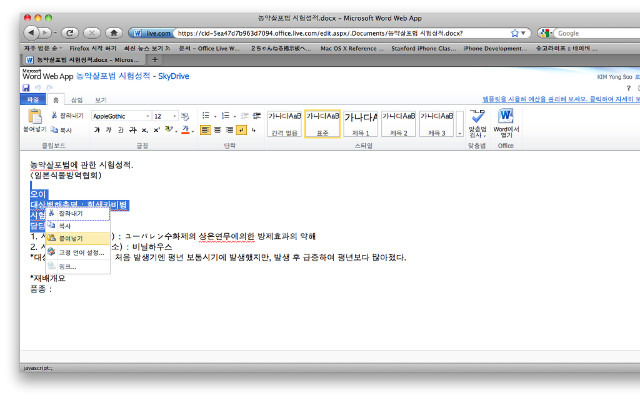640x399 pixels.
Task: Click the browser Stop button
Action: 92,33
